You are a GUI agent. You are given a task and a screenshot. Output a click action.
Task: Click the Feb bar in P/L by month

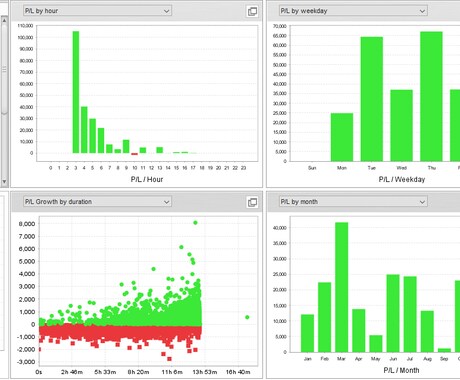(325, 317)
